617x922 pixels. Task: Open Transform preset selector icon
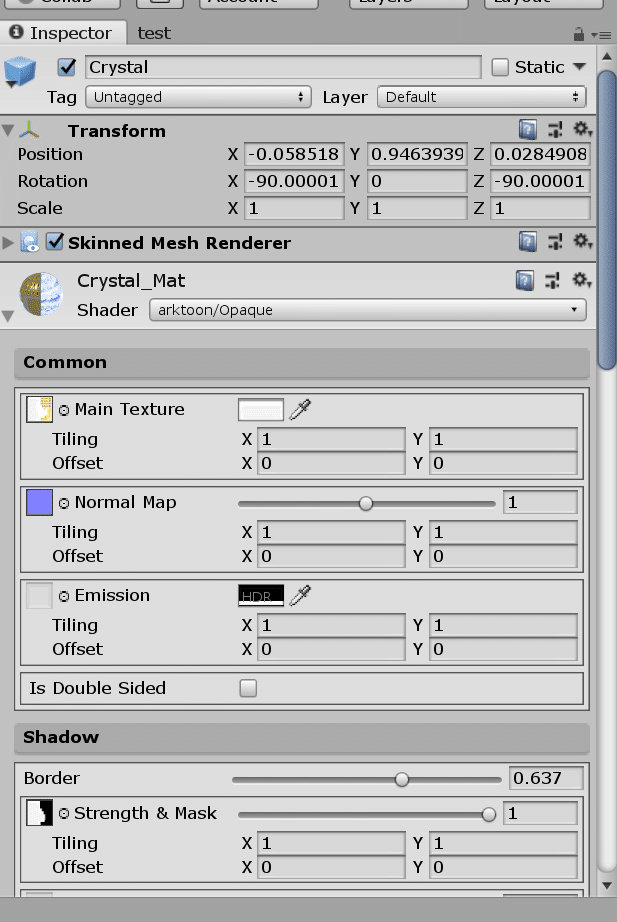tap(555, 129)
